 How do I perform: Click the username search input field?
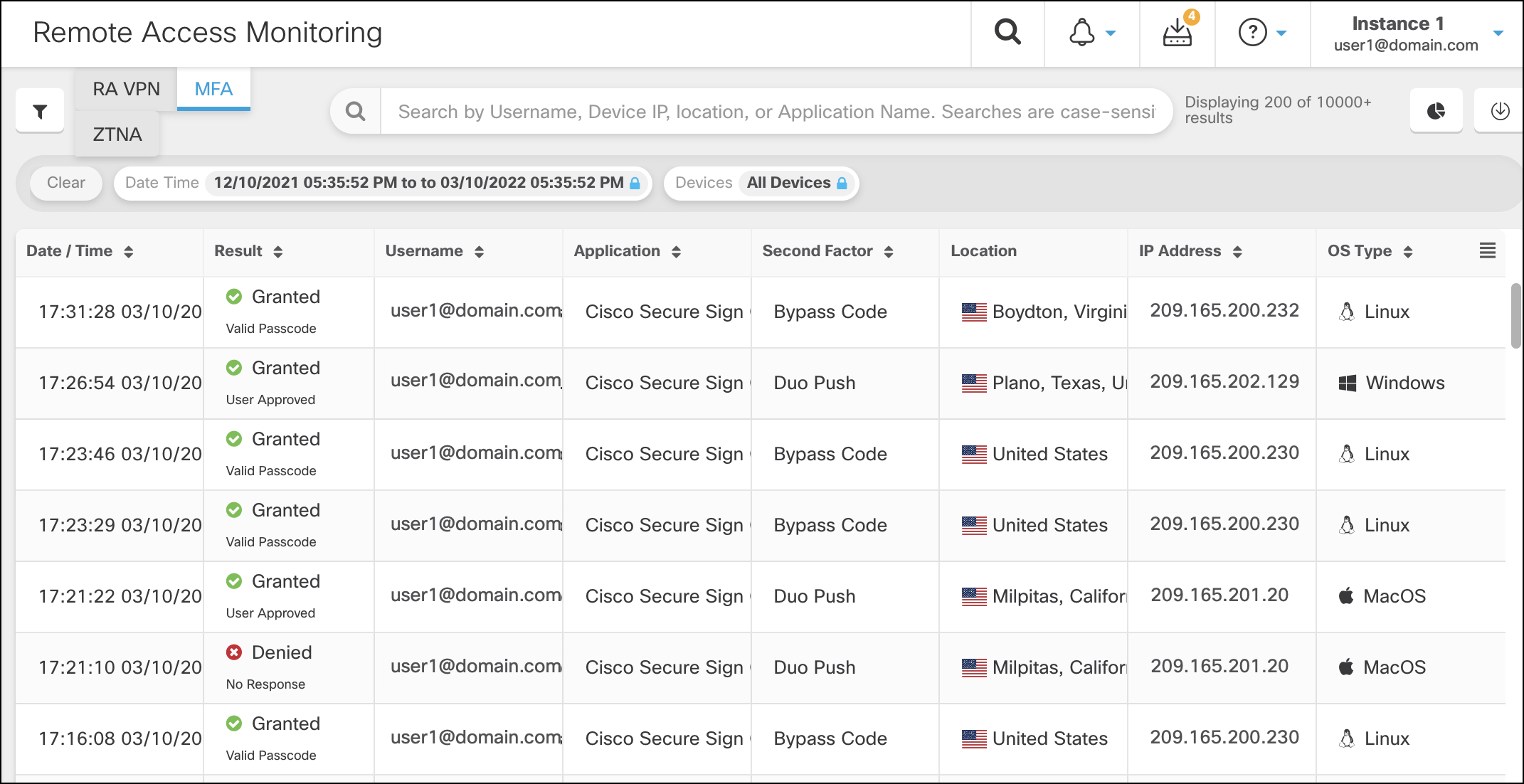[776, 112]
